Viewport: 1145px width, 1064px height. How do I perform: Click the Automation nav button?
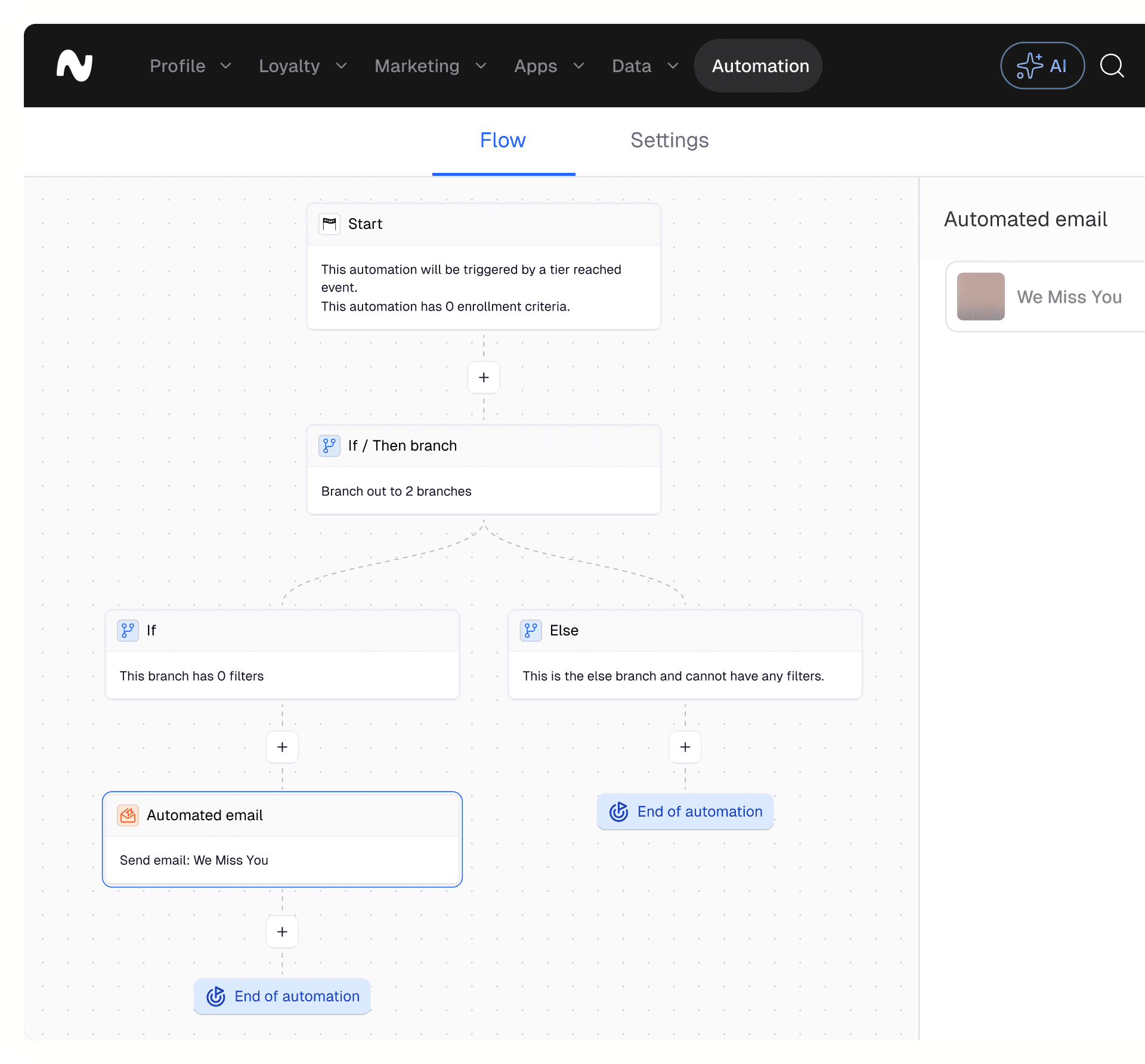[760, 66]
